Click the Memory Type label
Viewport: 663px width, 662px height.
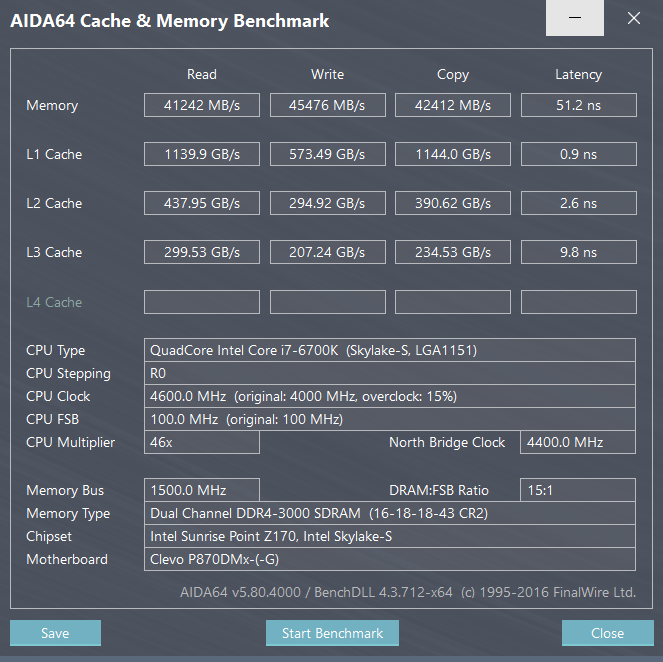pos(68,514)
